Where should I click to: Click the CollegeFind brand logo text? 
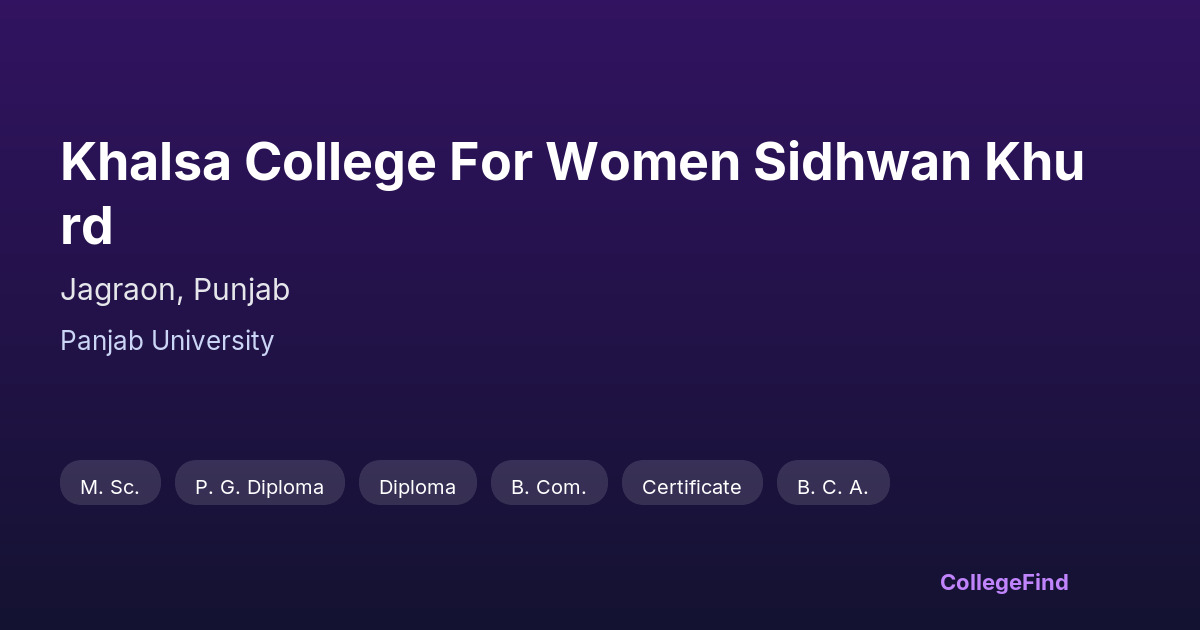click(1003, 582)
